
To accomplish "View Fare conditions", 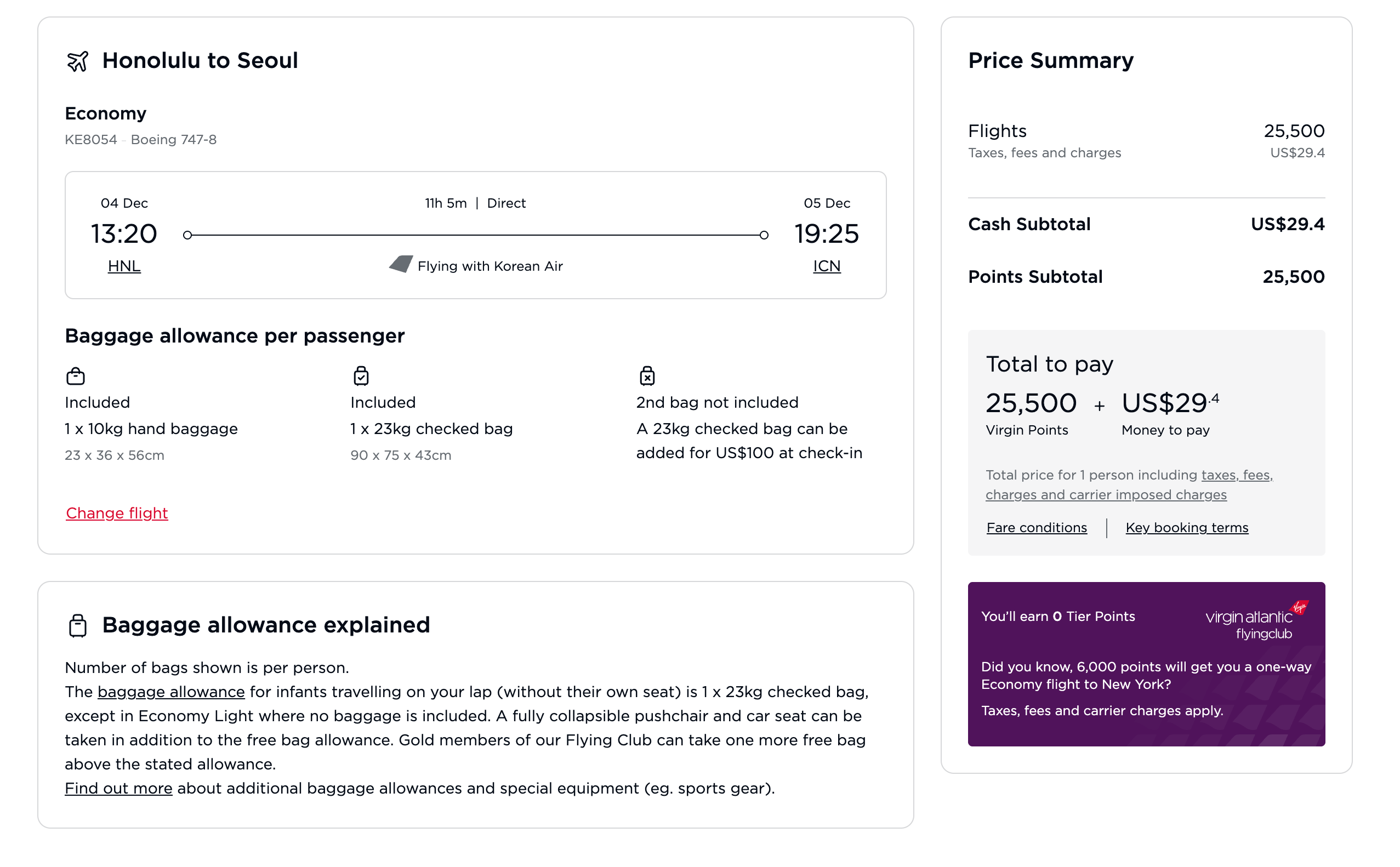I will 1036,527.
